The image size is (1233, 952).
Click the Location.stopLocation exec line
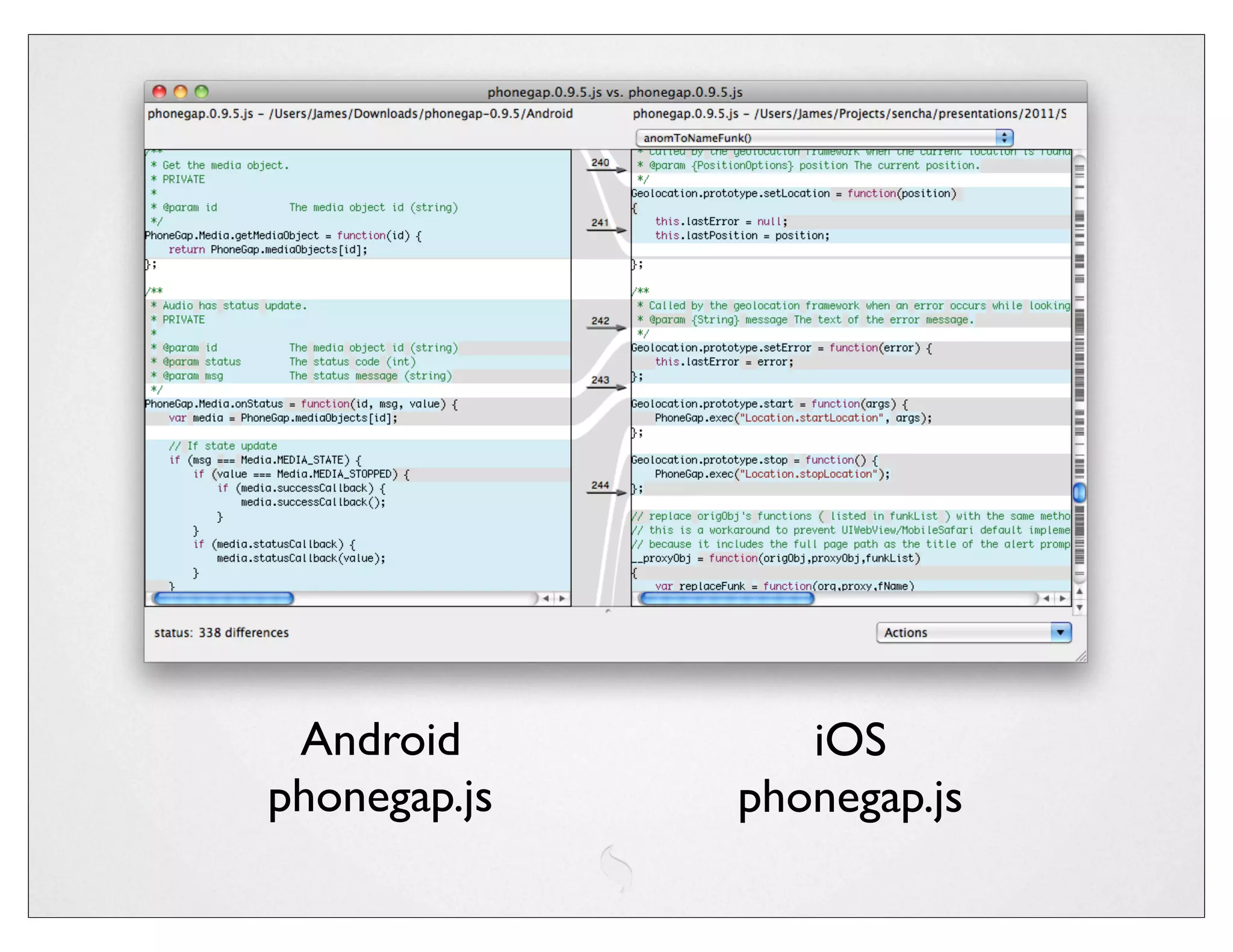pyautogui.click(x=772, y=474)
